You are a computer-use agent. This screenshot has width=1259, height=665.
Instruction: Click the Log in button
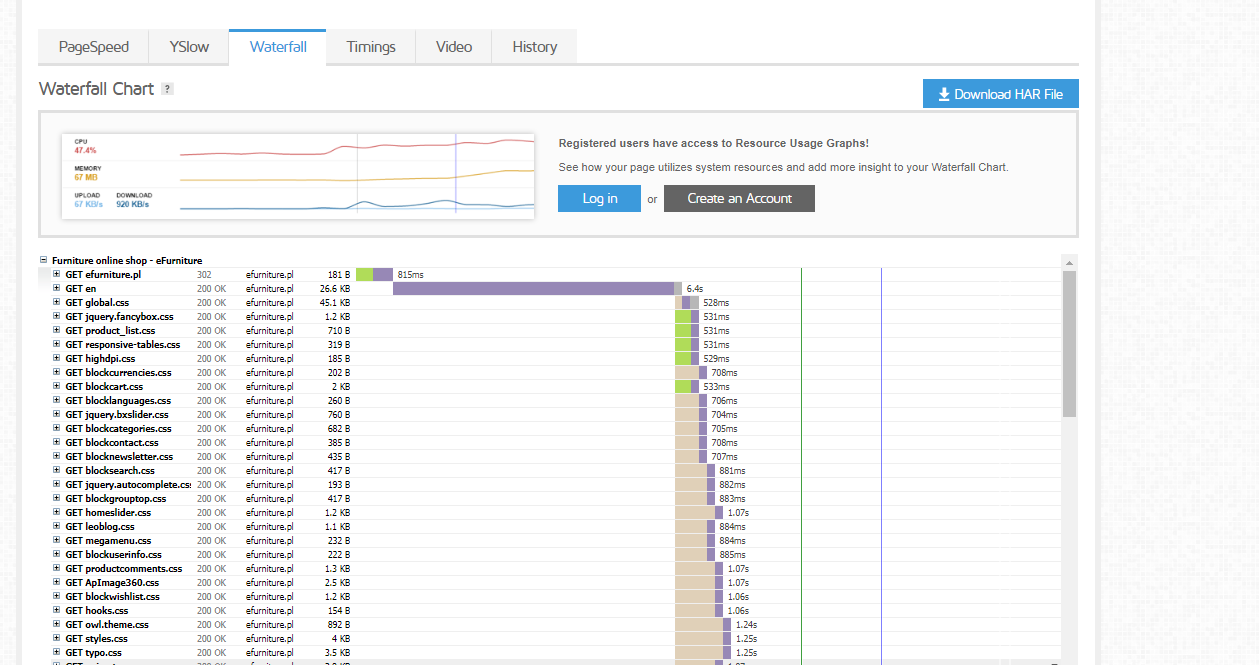coord(599,198)
